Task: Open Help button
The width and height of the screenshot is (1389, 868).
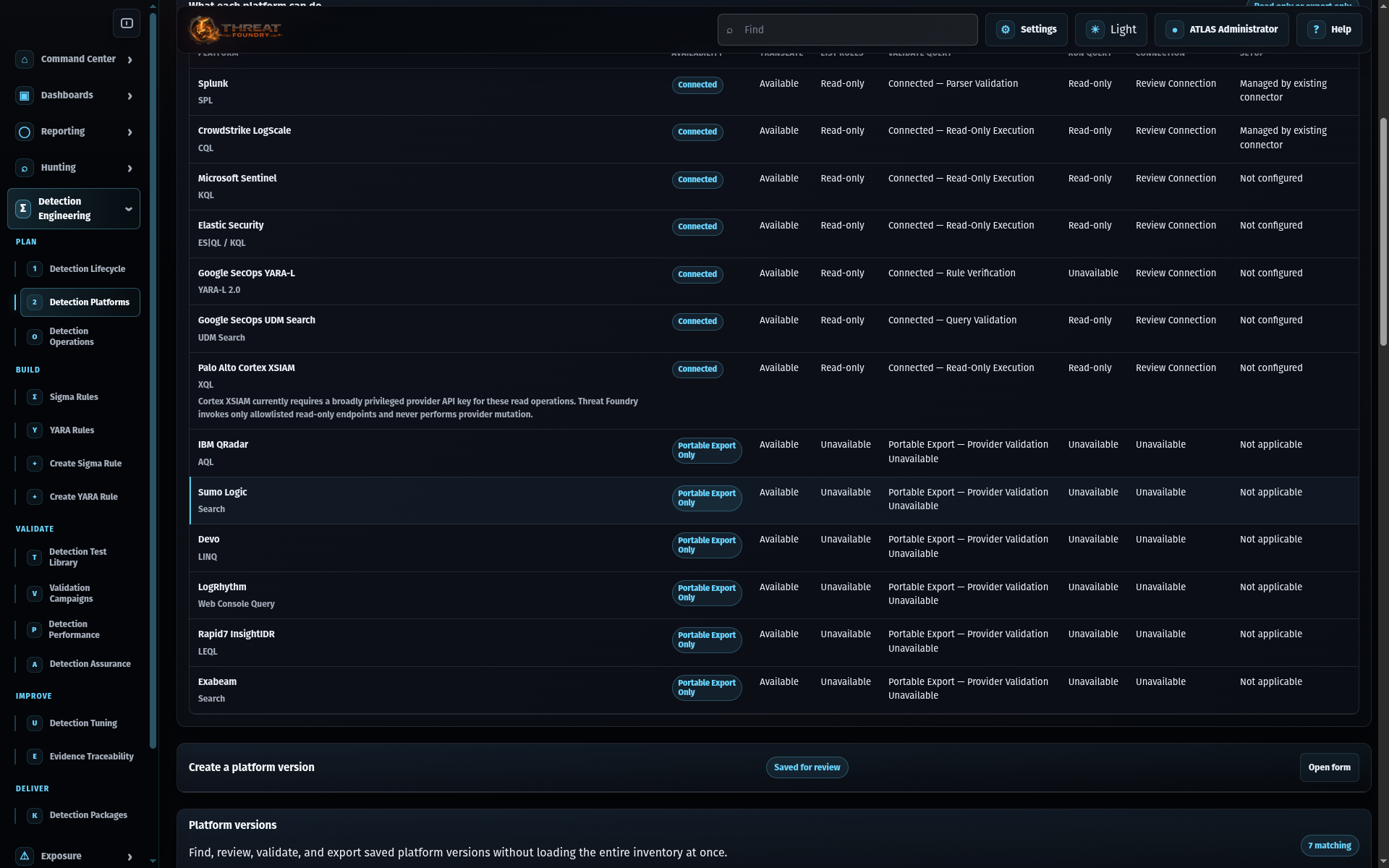Action: click(1329, 30)
